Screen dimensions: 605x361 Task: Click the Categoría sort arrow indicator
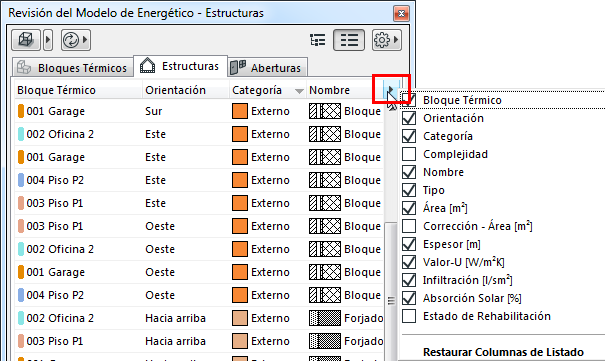click(x=299, y=91)
